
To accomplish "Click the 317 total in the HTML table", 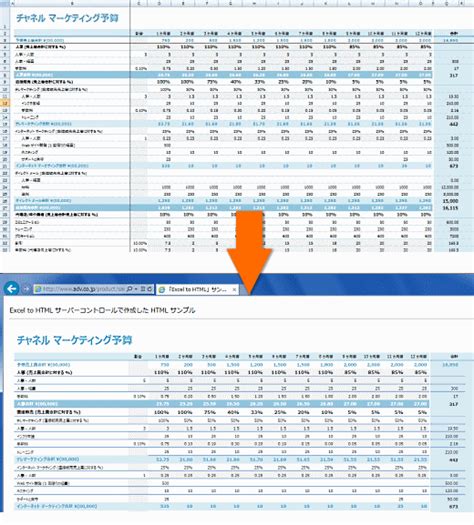I will pos(454,404).
